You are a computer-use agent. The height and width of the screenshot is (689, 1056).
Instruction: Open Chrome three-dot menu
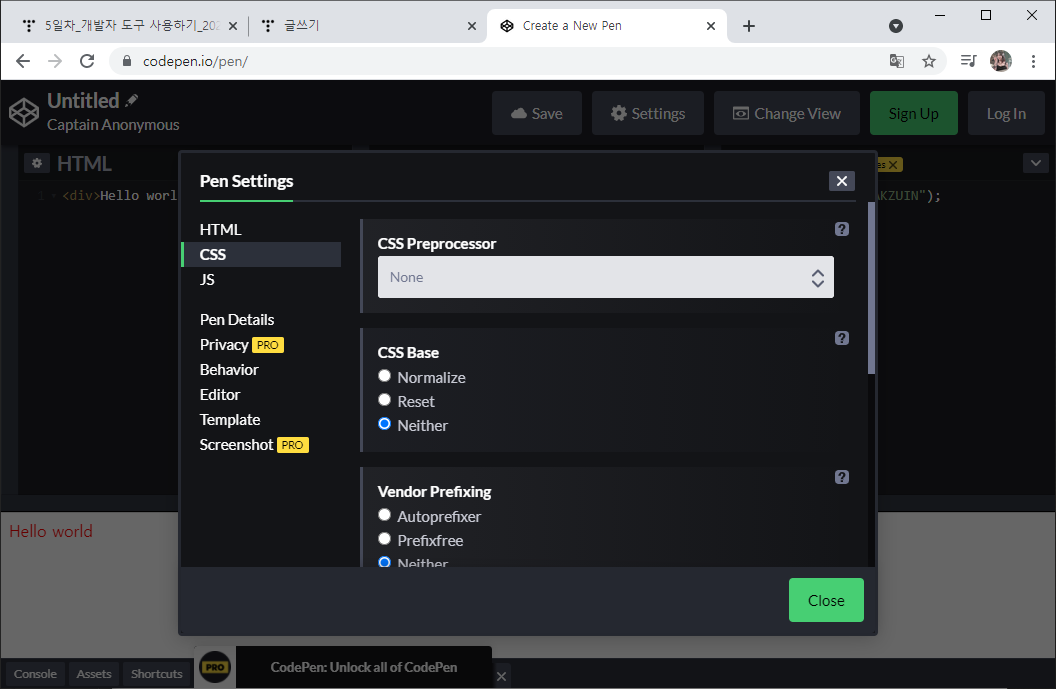pyautogui.click(x=1033, y=61)
